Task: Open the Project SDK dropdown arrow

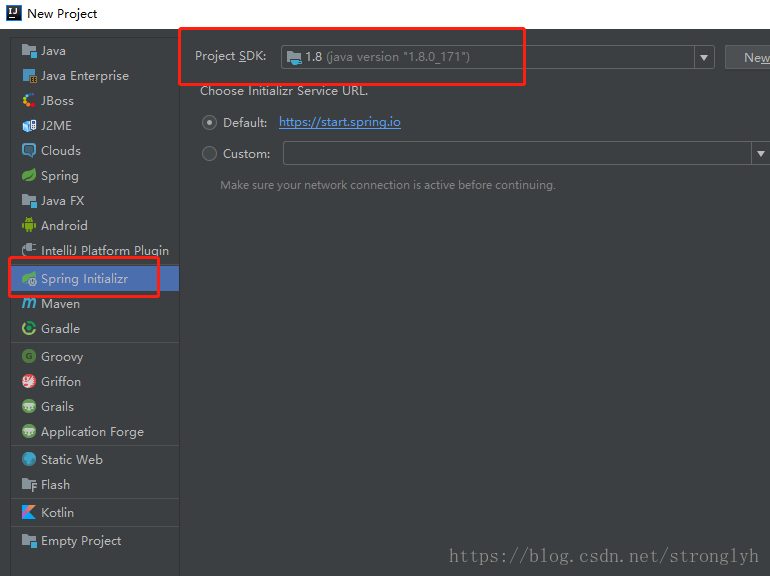Action: click(704, 57)
